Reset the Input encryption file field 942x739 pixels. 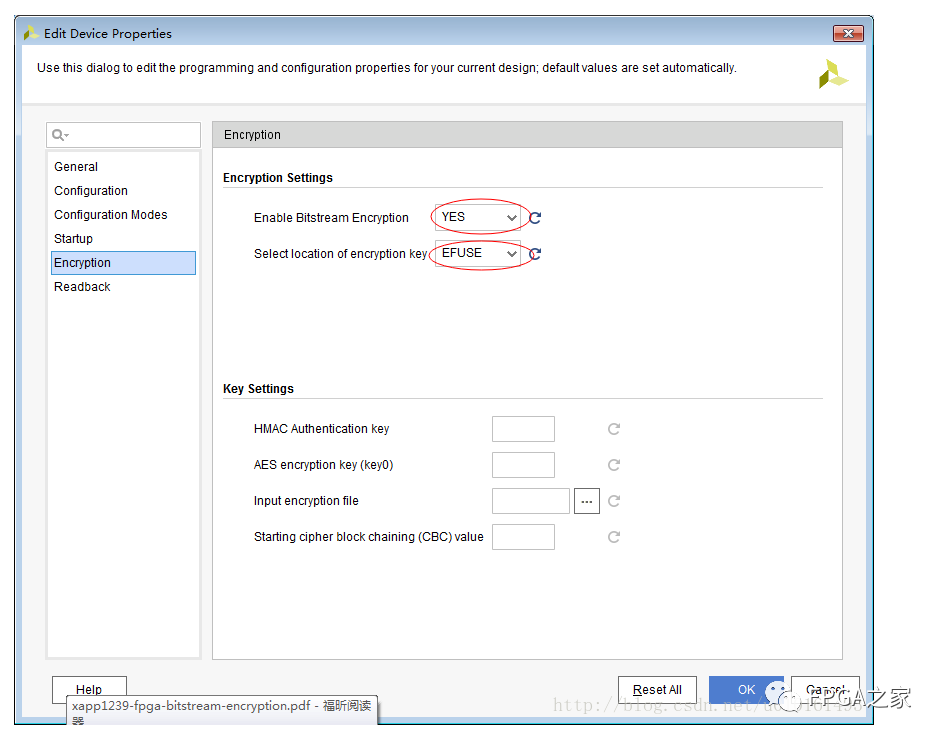(x=613, y=501)
